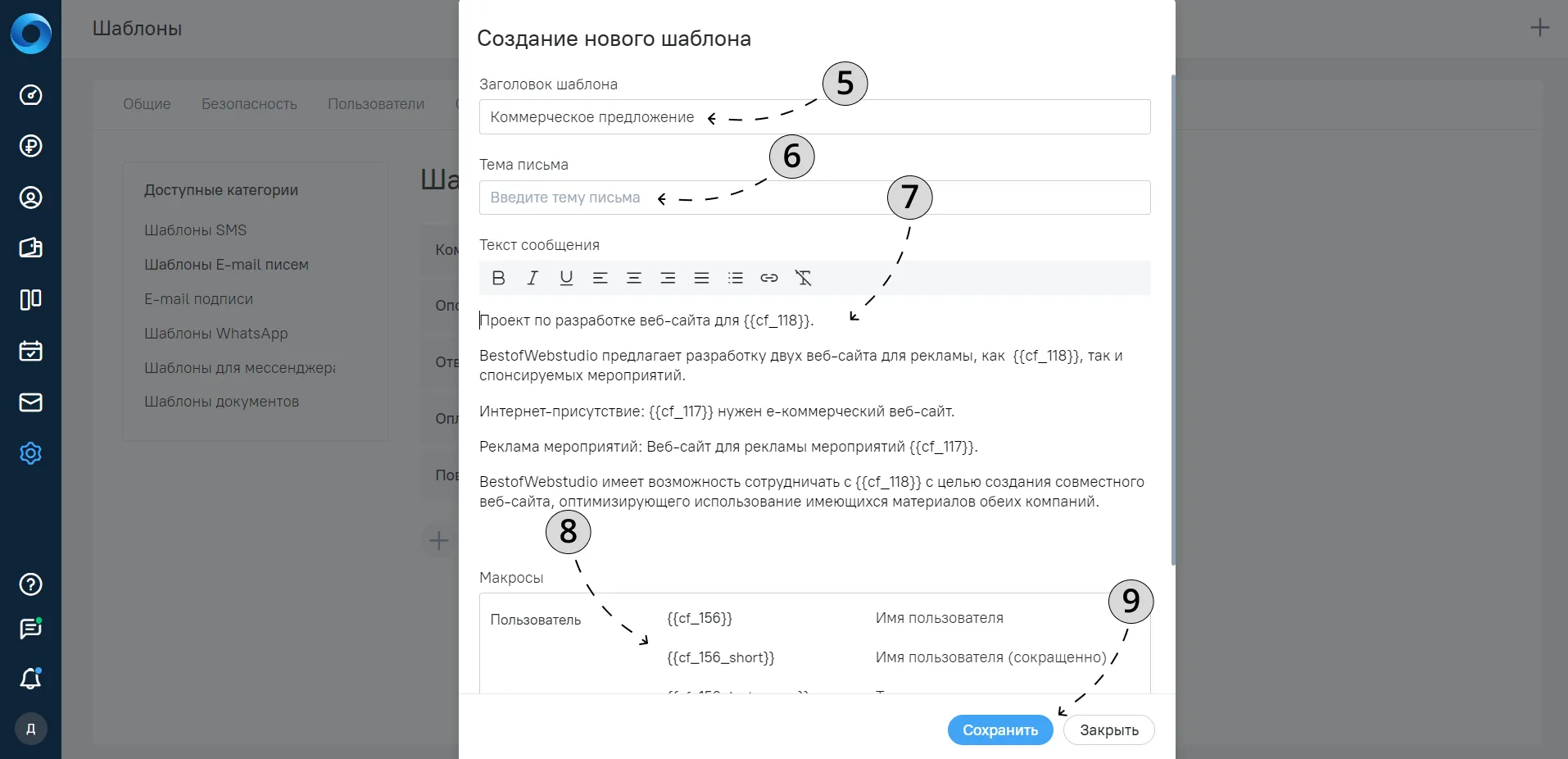
Task: Save the new template
Action: click(x=1000, y=730)
